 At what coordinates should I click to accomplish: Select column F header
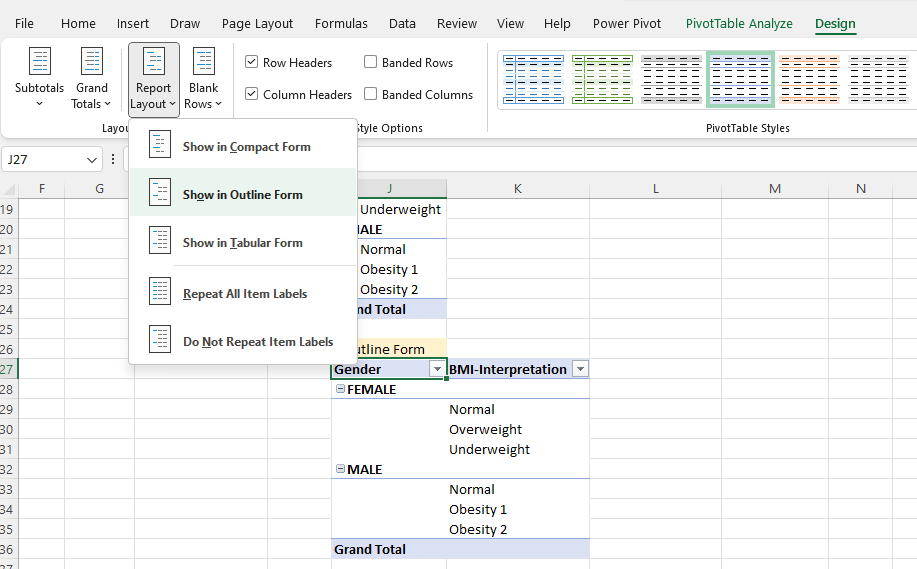point(42,188)
